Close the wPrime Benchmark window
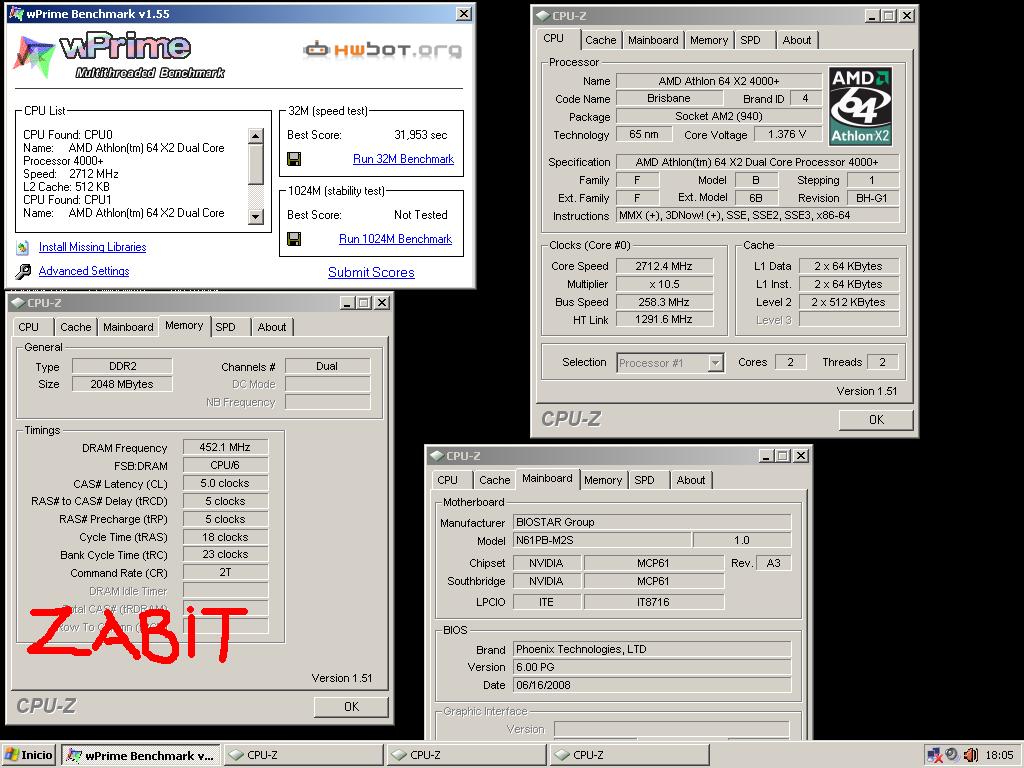Viewport: 1024px width, 768px height. tap(463, 14)
